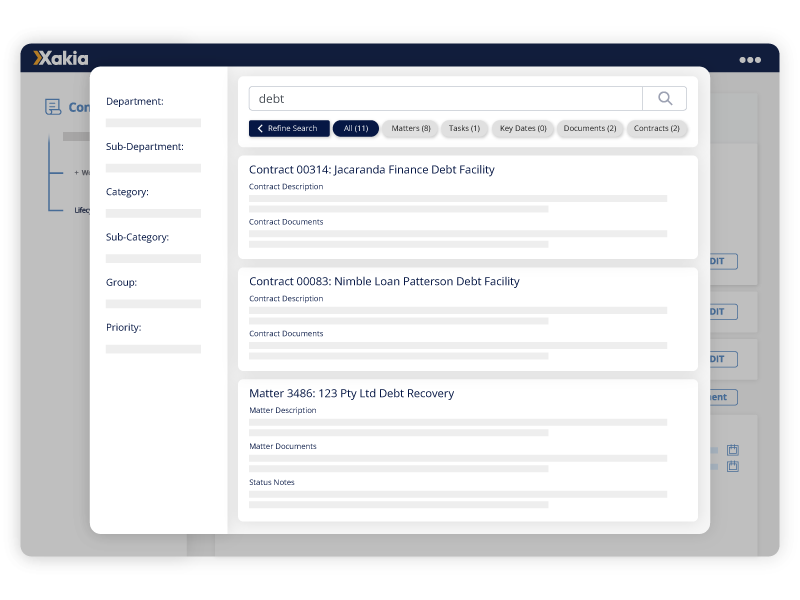This screenshot has width=800, height=600.
Task: Select the Contracts (2) filter tab
Action: point(657,128)
